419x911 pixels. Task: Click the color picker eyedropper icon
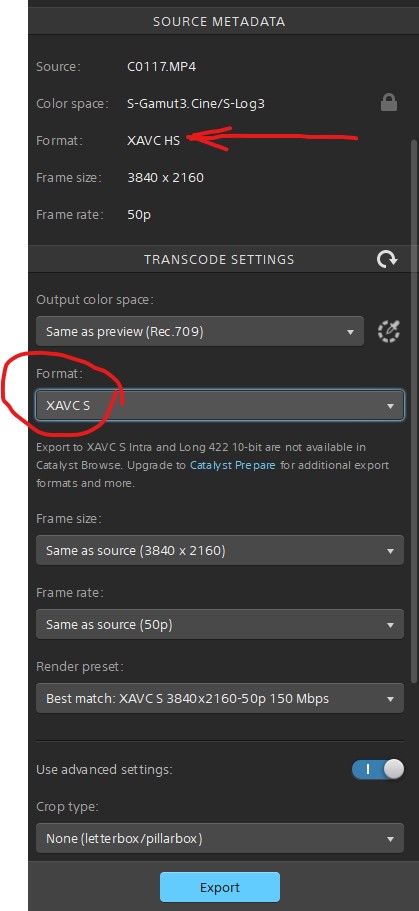389,332
